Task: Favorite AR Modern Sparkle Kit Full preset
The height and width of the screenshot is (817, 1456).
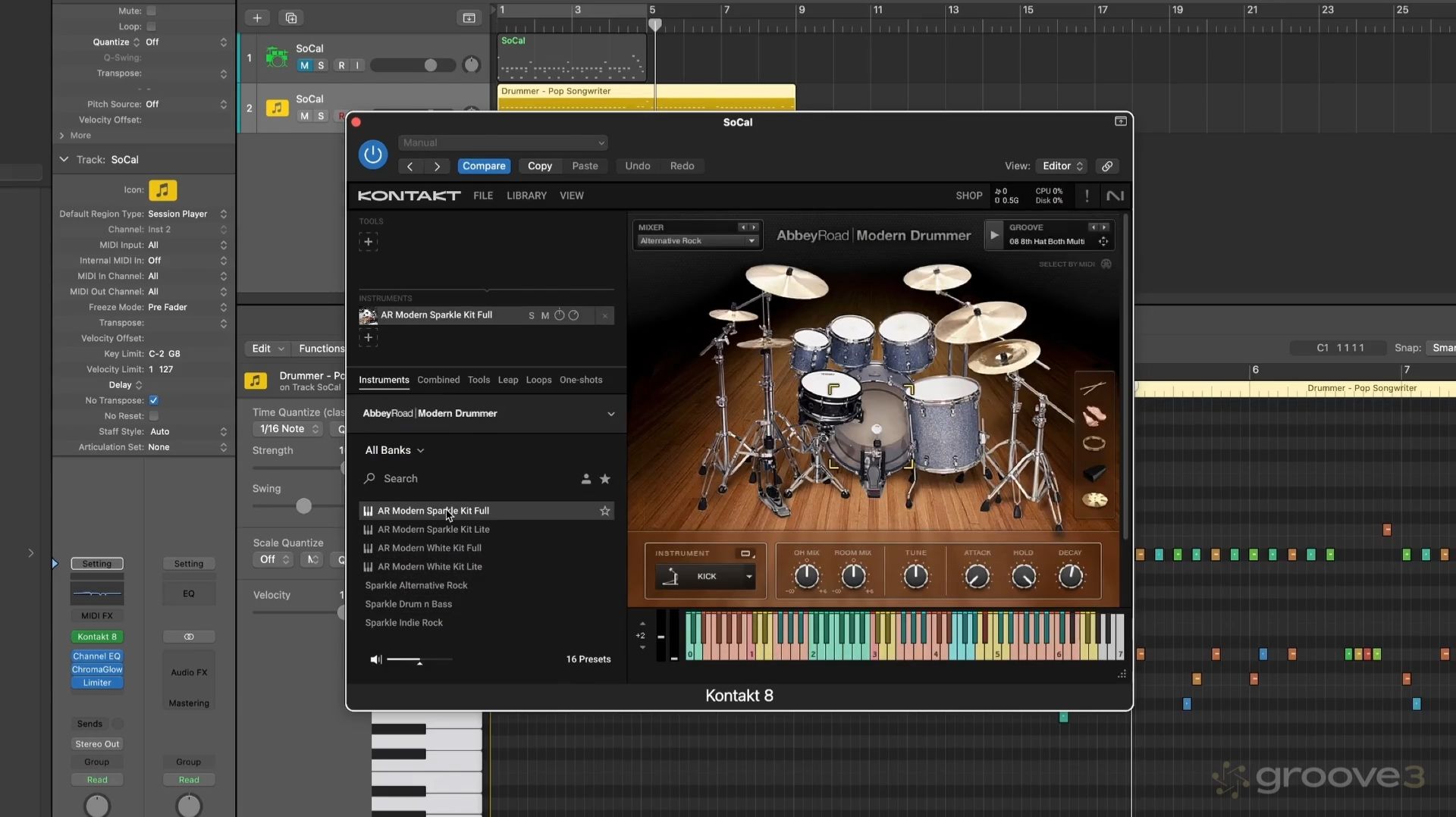Action: pos(604,511)
